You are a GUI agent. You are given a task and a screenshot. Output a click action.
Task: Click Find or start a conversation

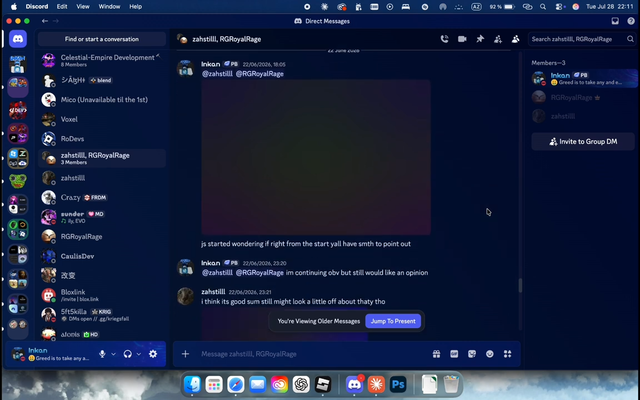[x=102, y=39]
